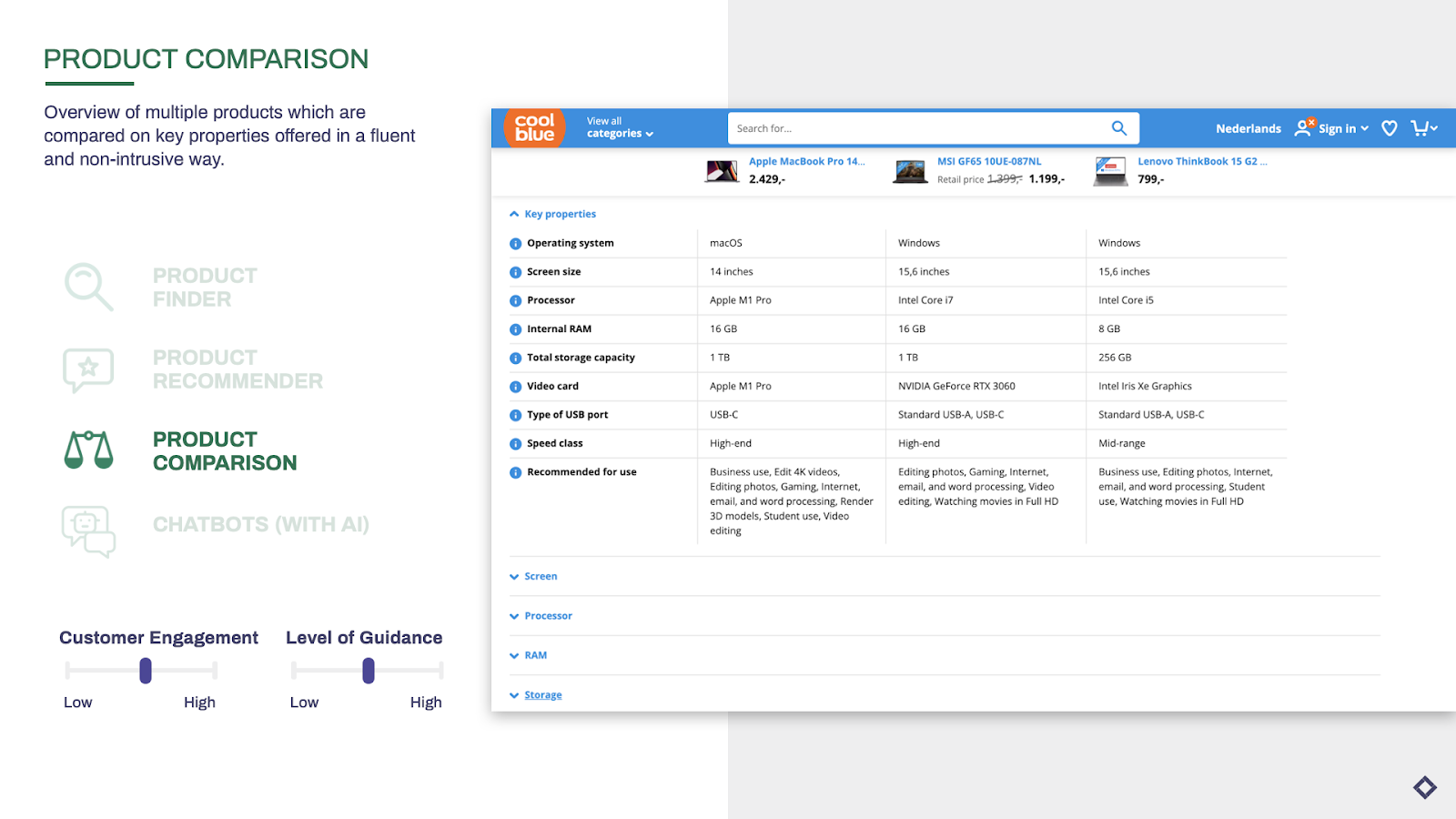Open the Lenovo ThinkBook 15 G2 product link
Screen dimensions: 1456x819
point(1203,160)
